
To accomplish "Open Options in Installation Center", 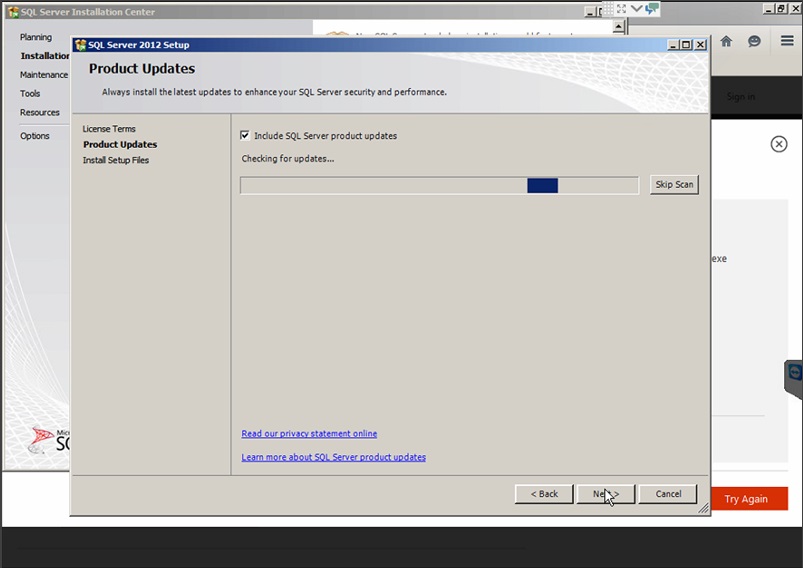I will pyautogui.click(x=35, y=136).
